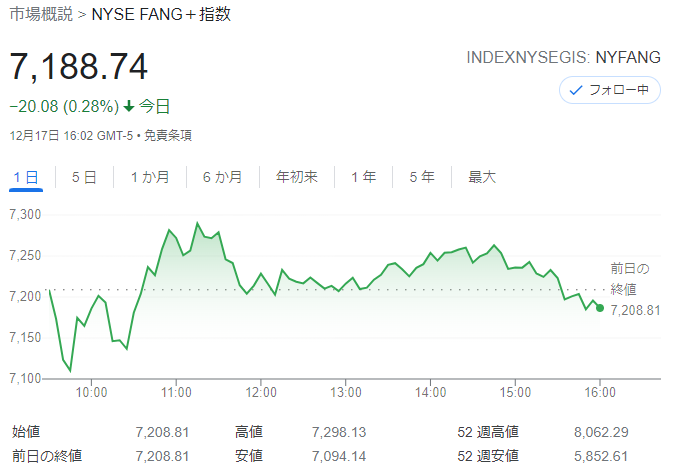Click the 始値 row label
The width and height of the screenshot is (675, 469).
tap(26, 432)
